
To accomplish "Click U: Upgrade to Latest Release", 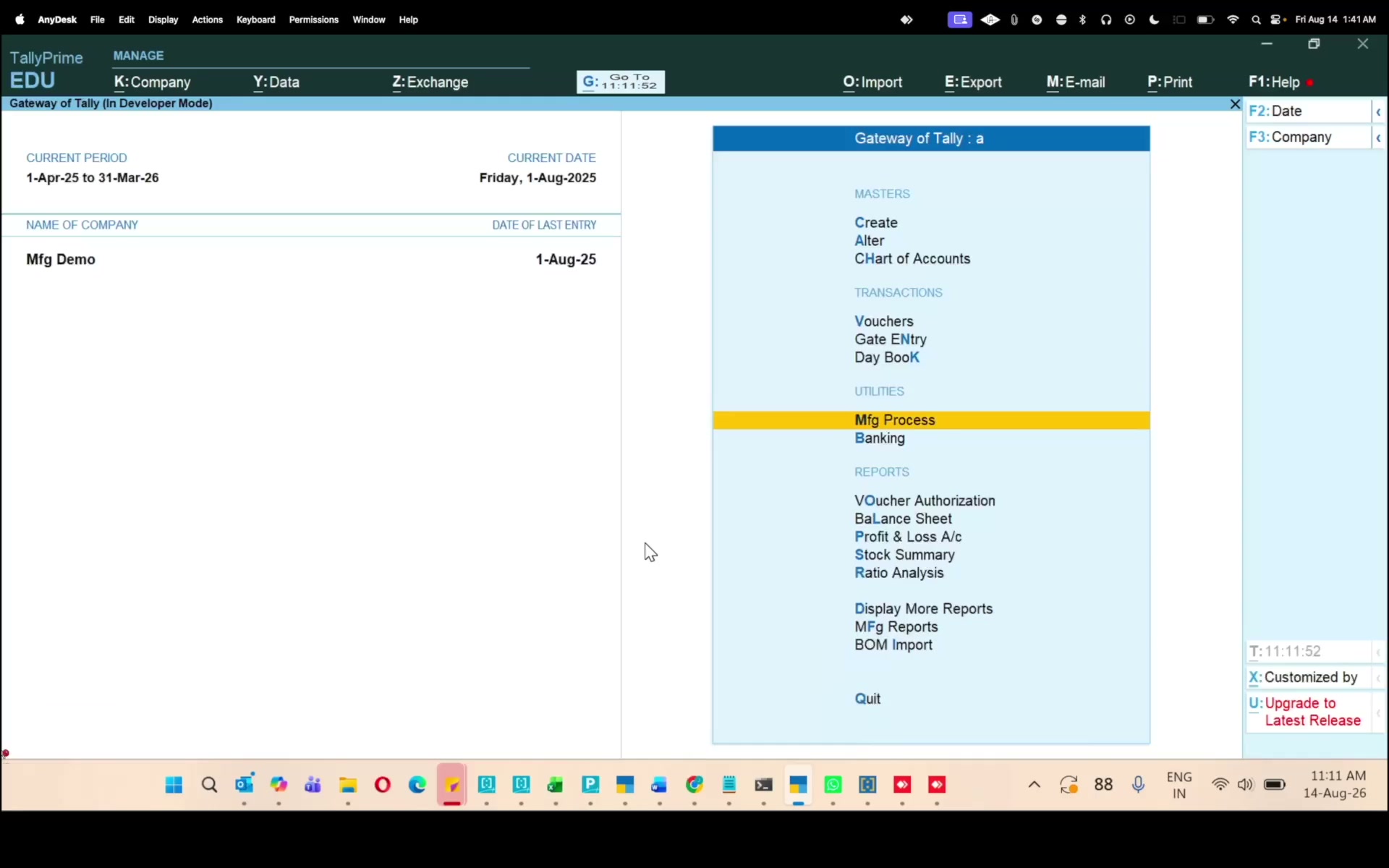I will tap(1308, 712).
